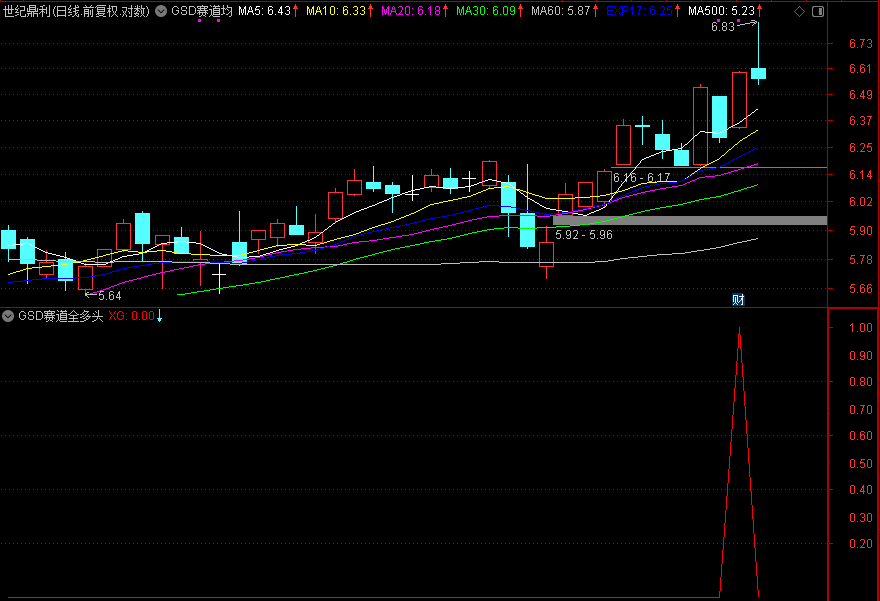Click the diamond icon at top right
Image resolution: width=880 pixels, height=601 pixels.
click(797, 11)
